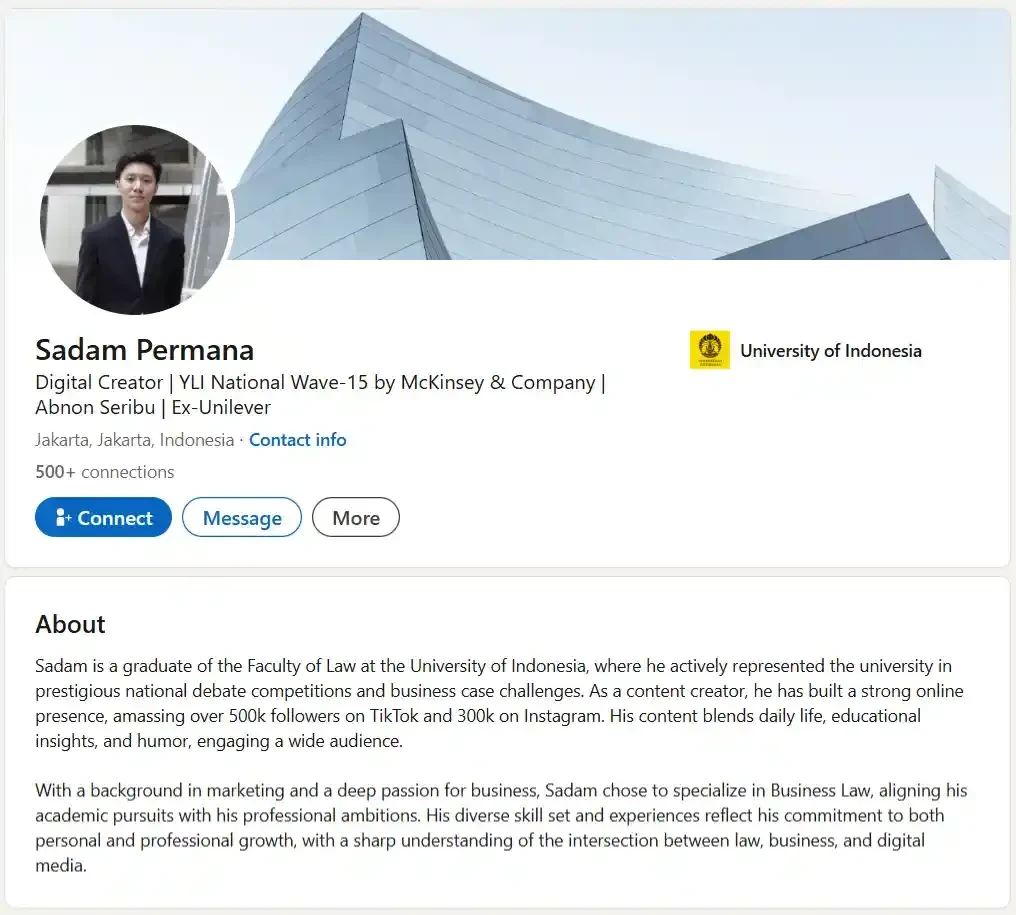View Sadam's 500+ connections
This screenshot has width=1016, height=915.
tap(104, 471)
